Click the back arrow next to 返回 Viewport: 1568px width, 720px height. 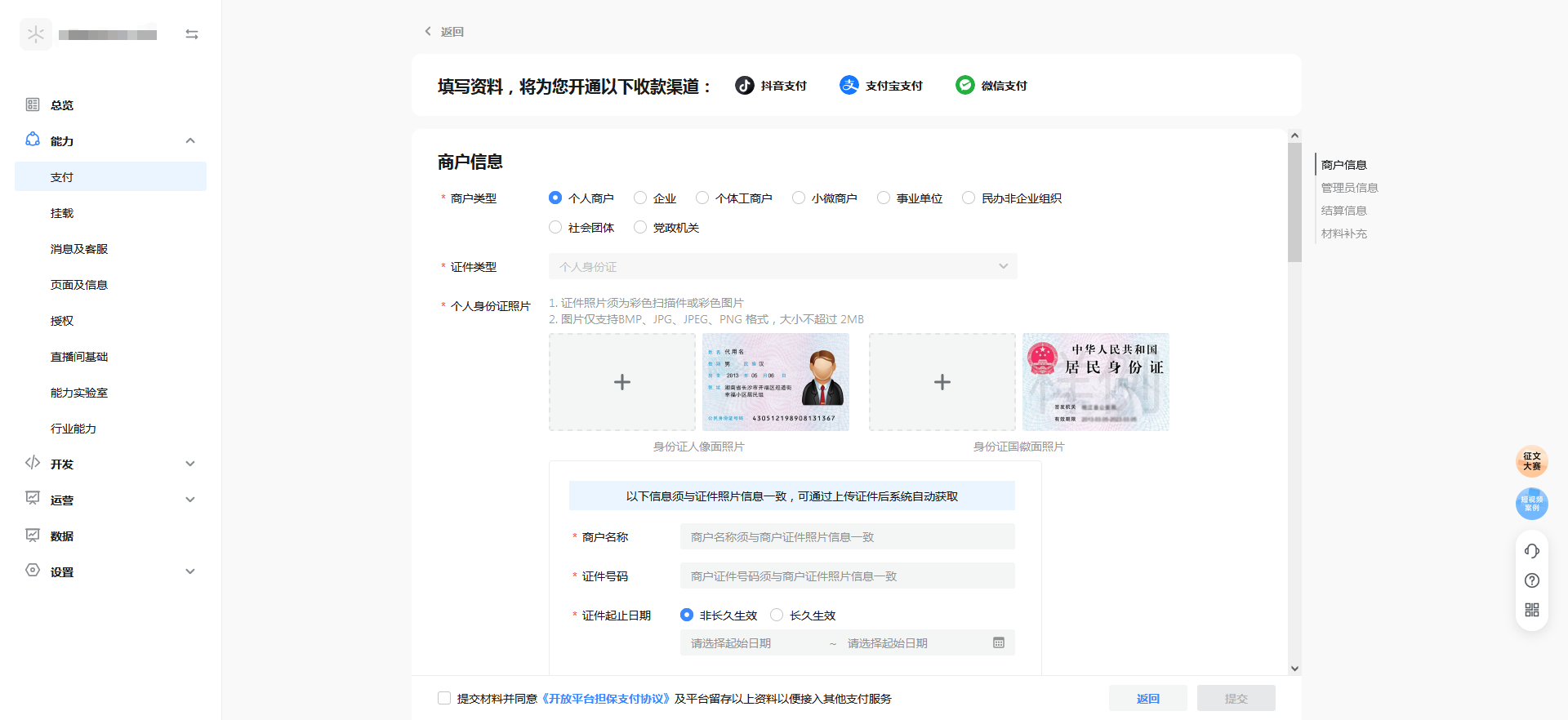click(427, 31)
